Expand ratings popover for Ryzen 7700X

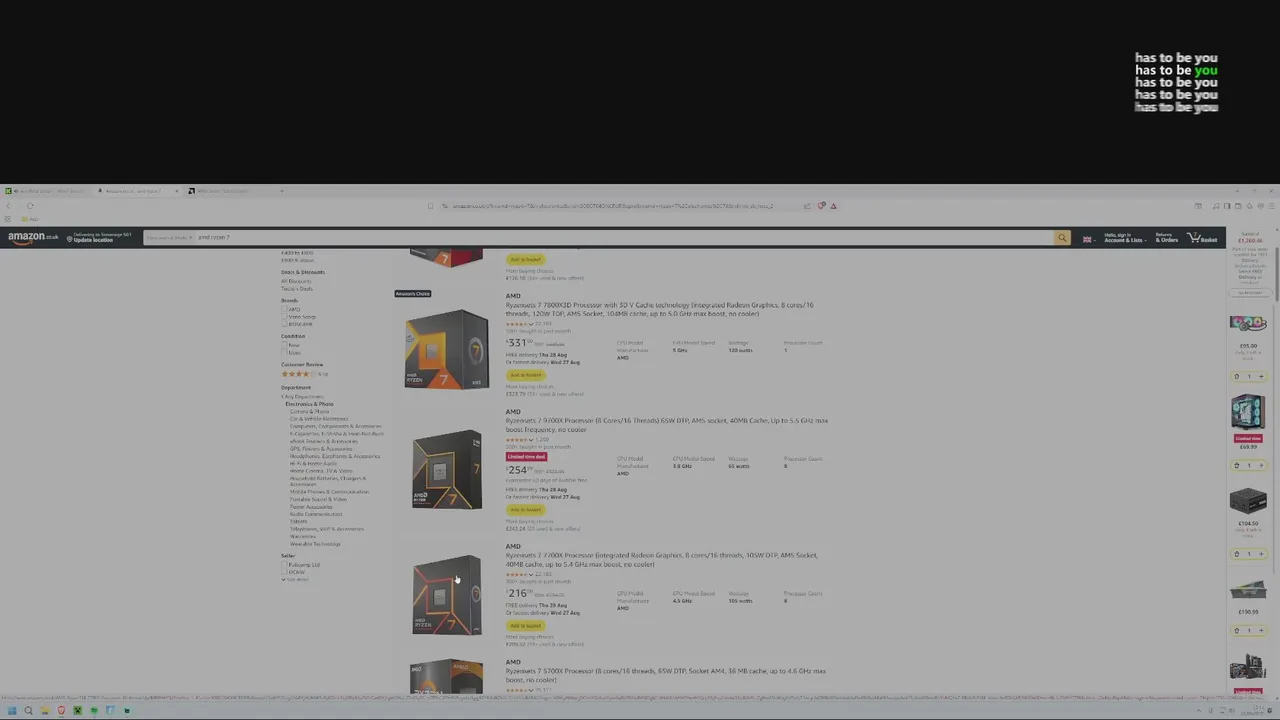[x=532, y=574]
